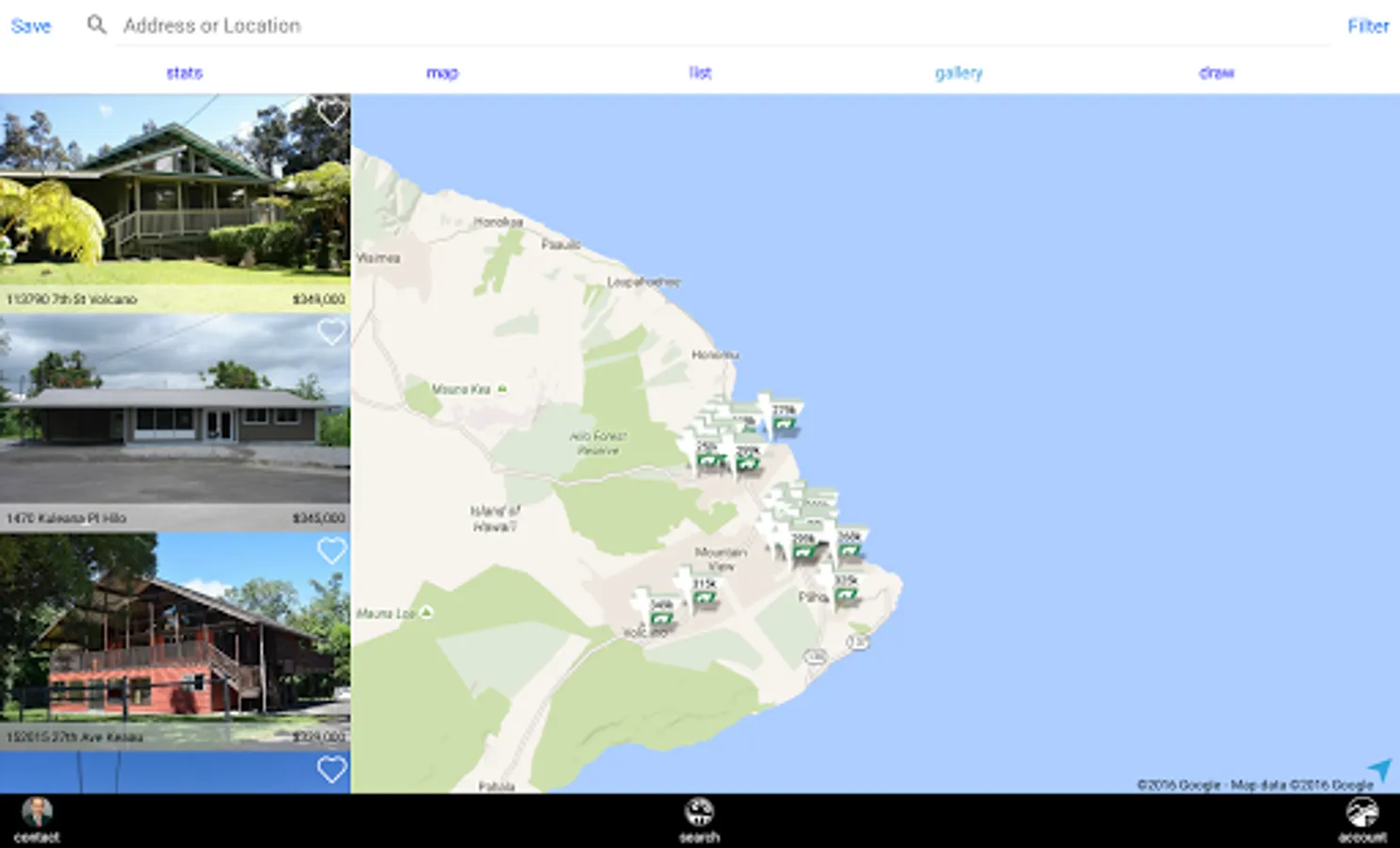Switch to the map tab
The image size is (1400, 848).
(442, 73)
